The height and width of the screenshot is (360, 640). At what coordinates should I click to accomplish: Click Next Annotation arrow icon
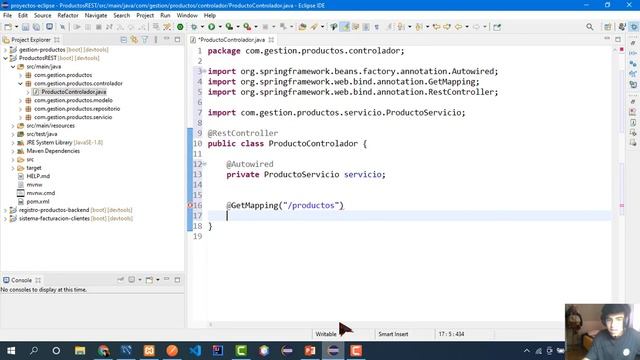(x=401, y=27)
